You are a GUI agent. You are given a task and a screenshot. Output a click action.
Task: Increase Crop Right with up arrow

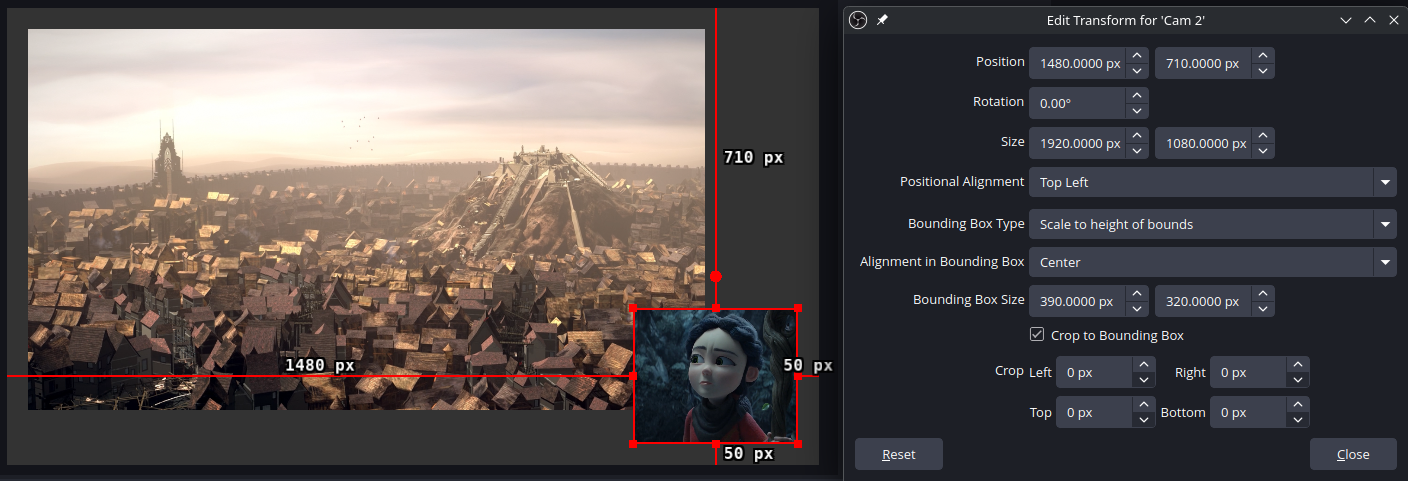click(x=1298, y=365)
